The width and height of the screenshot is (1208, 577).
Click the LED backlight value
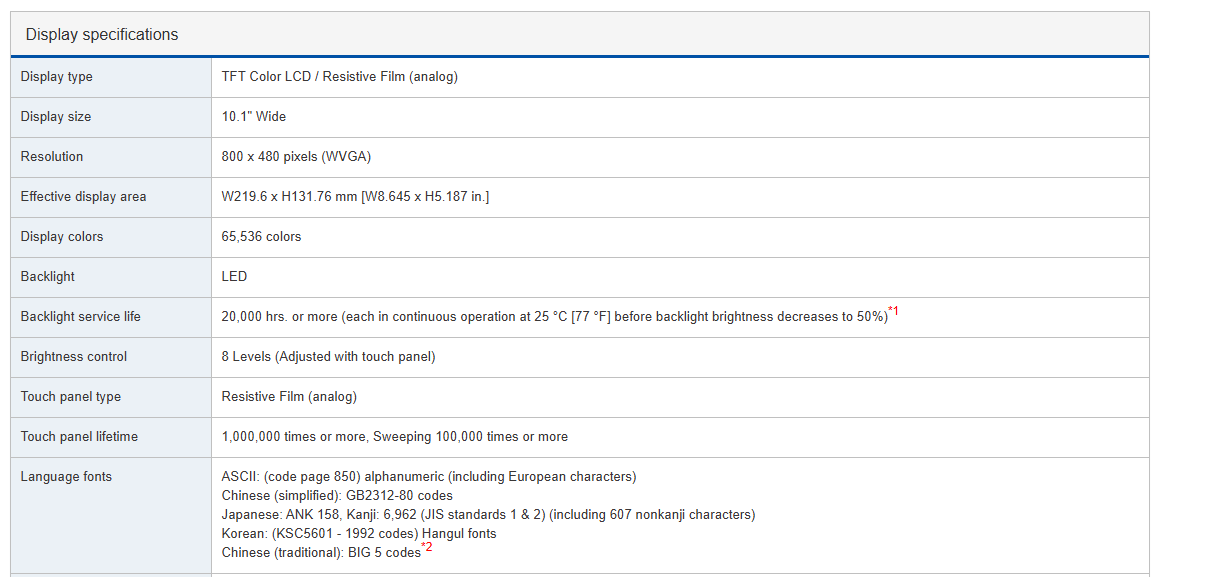[x=234, y=277]
